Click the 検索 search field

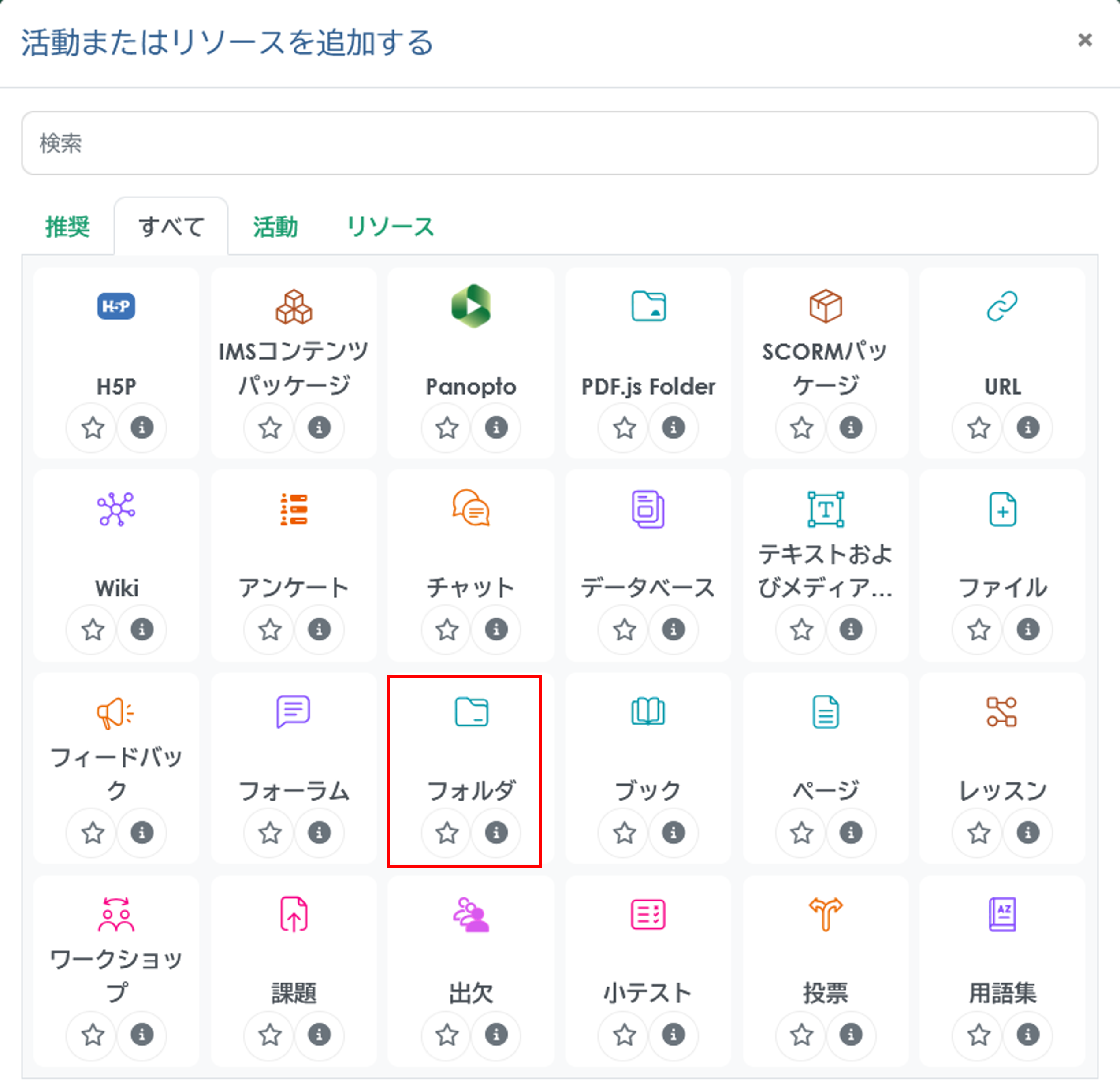coord(559,143)
